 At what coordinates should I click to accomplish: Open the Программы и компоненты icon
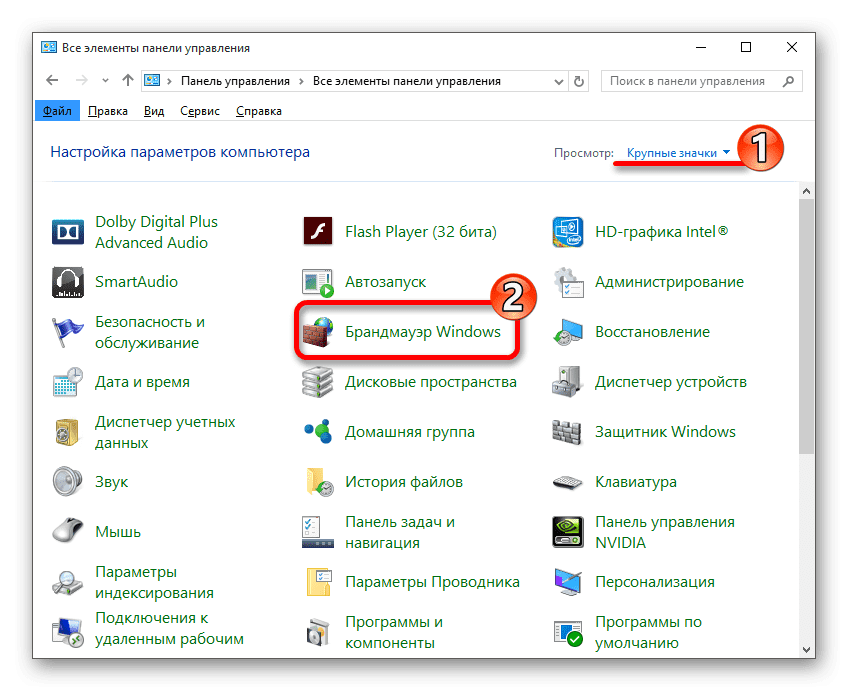click(x=318, y=632)
